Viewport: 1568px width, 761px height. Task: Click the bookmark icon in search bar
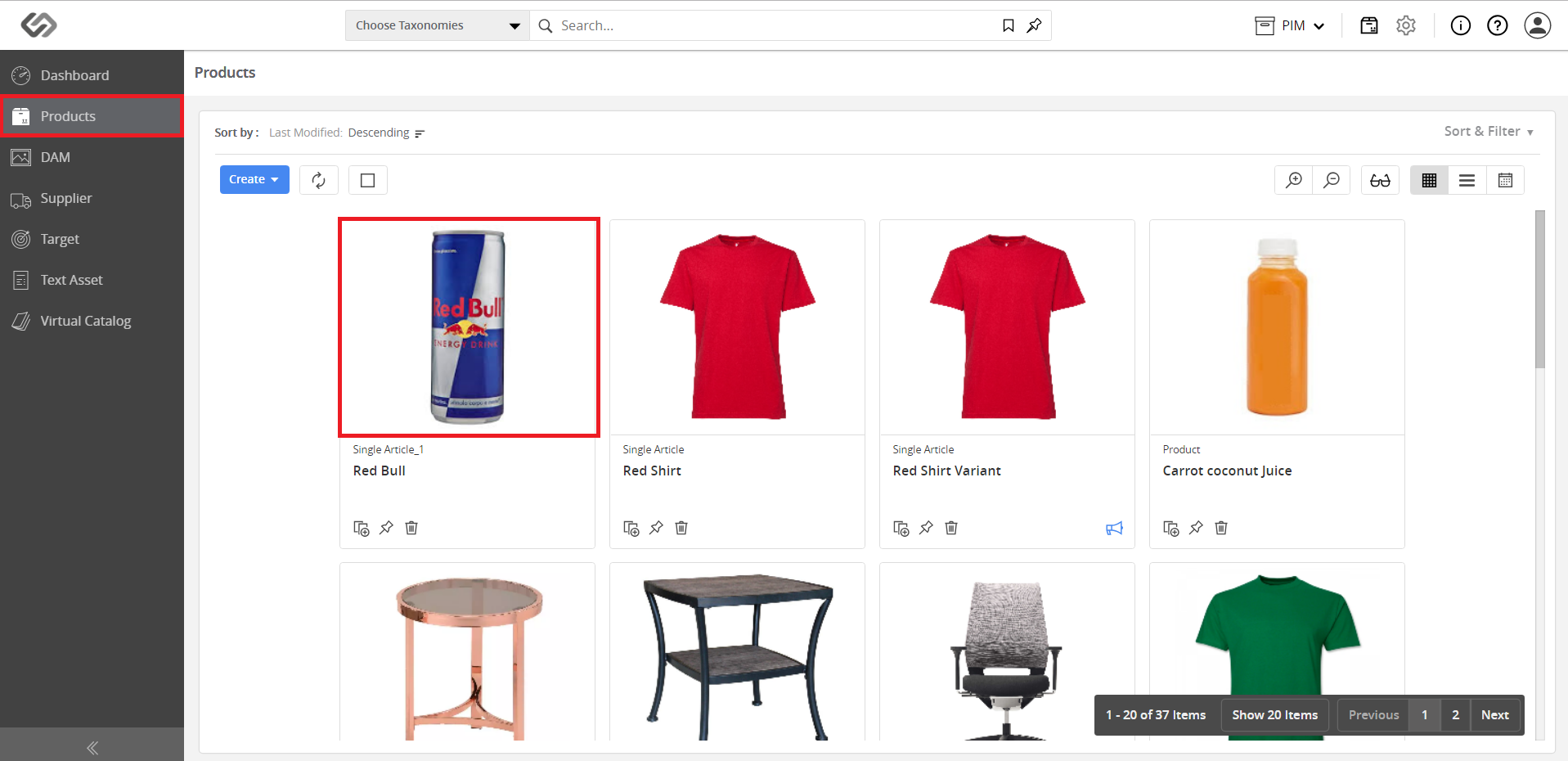tap(1009, 25)
